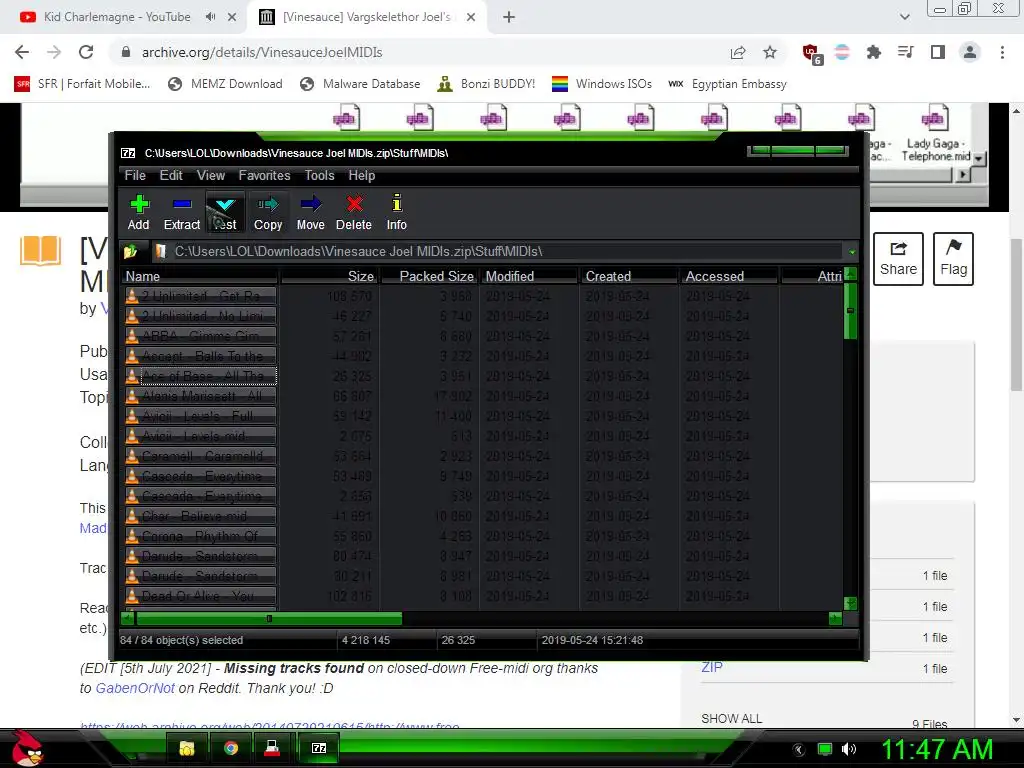
Task: Click the 7-Zip horizontal scrollbar thumb
Action: point(268,618)
